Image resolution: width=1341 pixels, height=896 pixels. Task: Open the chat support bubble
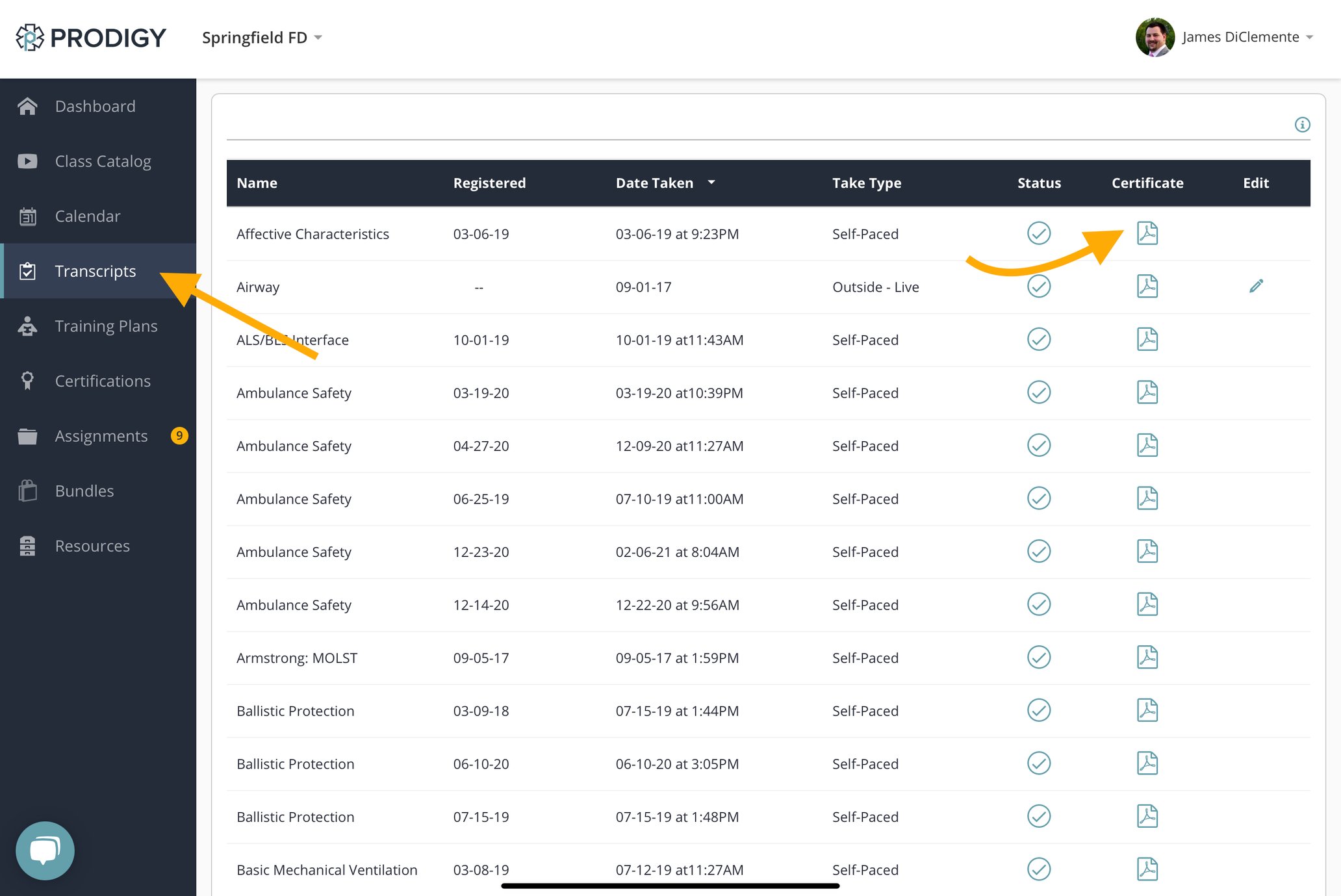coord(45,851)
